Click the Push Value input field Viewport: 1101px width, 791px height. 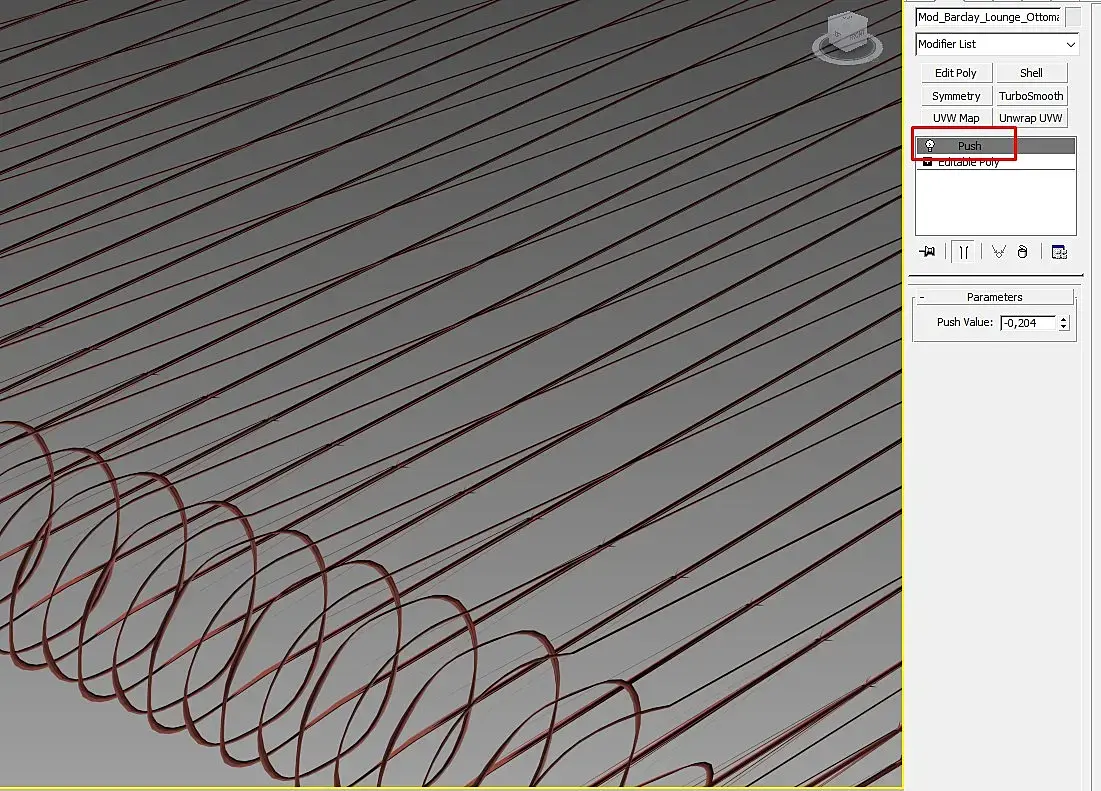[1028, 323]
